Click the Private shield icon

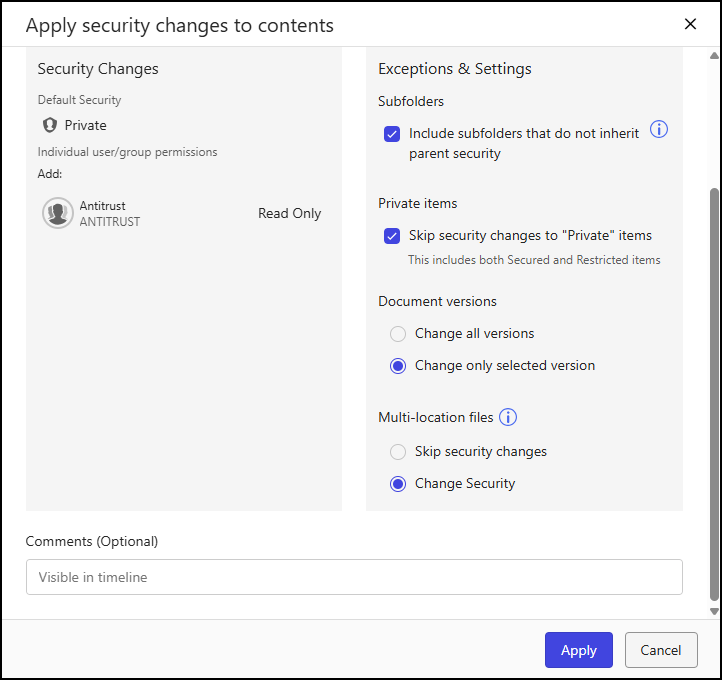pos(50,125)
